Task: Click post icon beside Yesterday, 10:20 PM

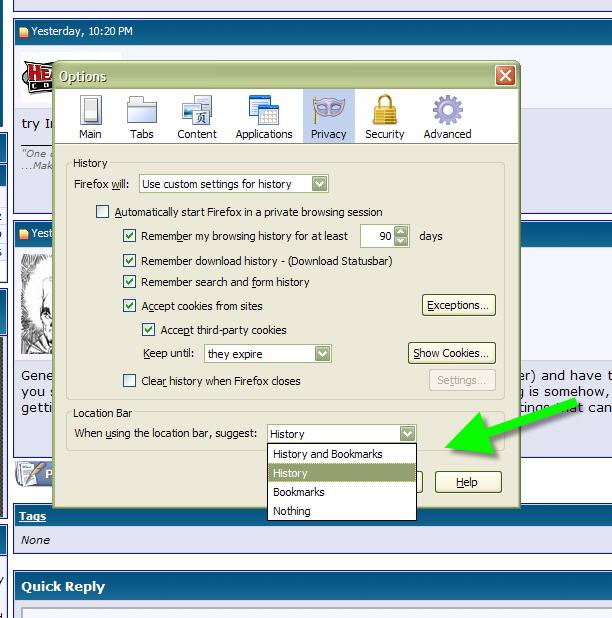Action: (24, 32)
